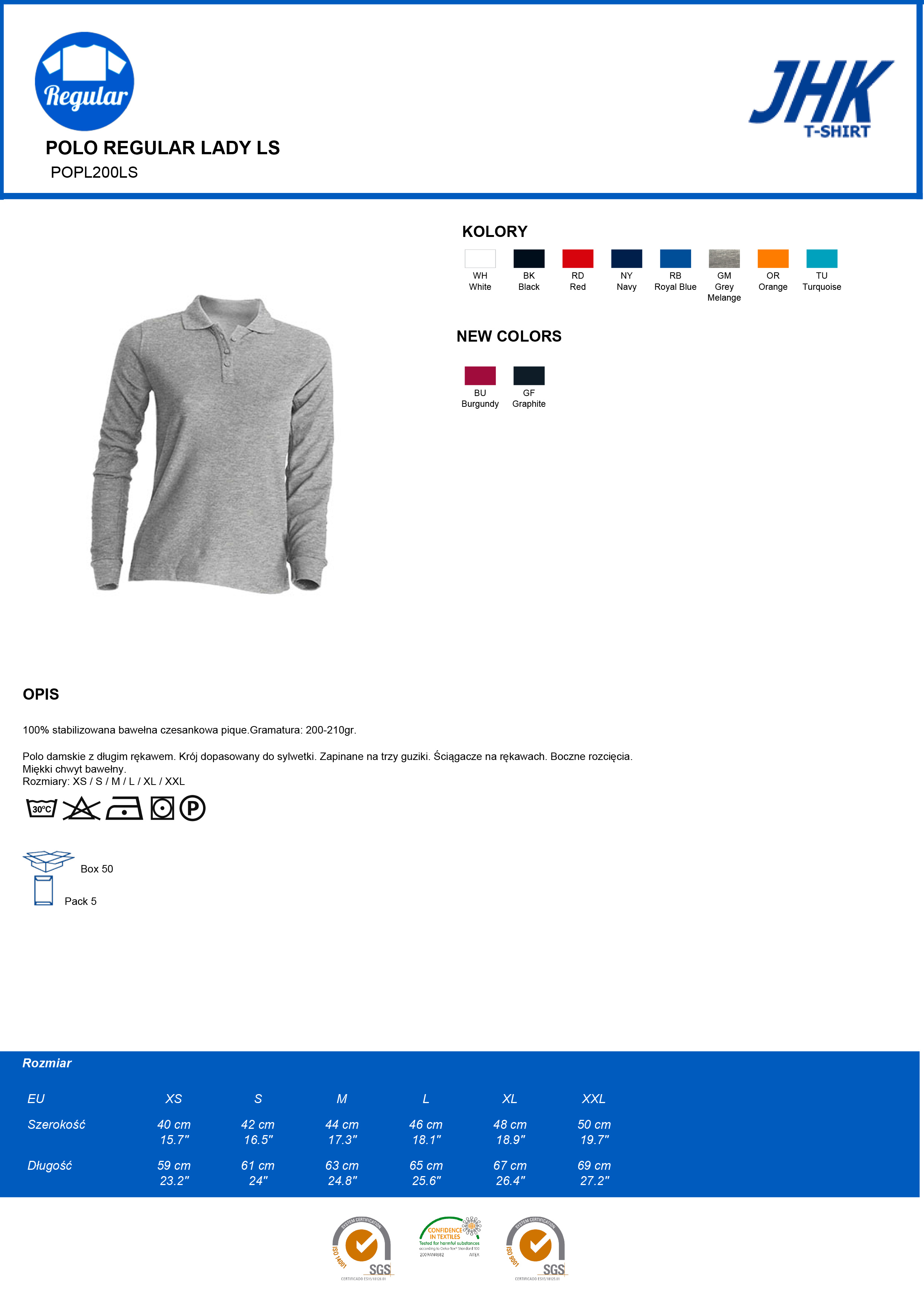The height and width of the screenshot is (1305, 924).
Task: Click the pack bag icon beside Pack 5
Action: point(43,891)
